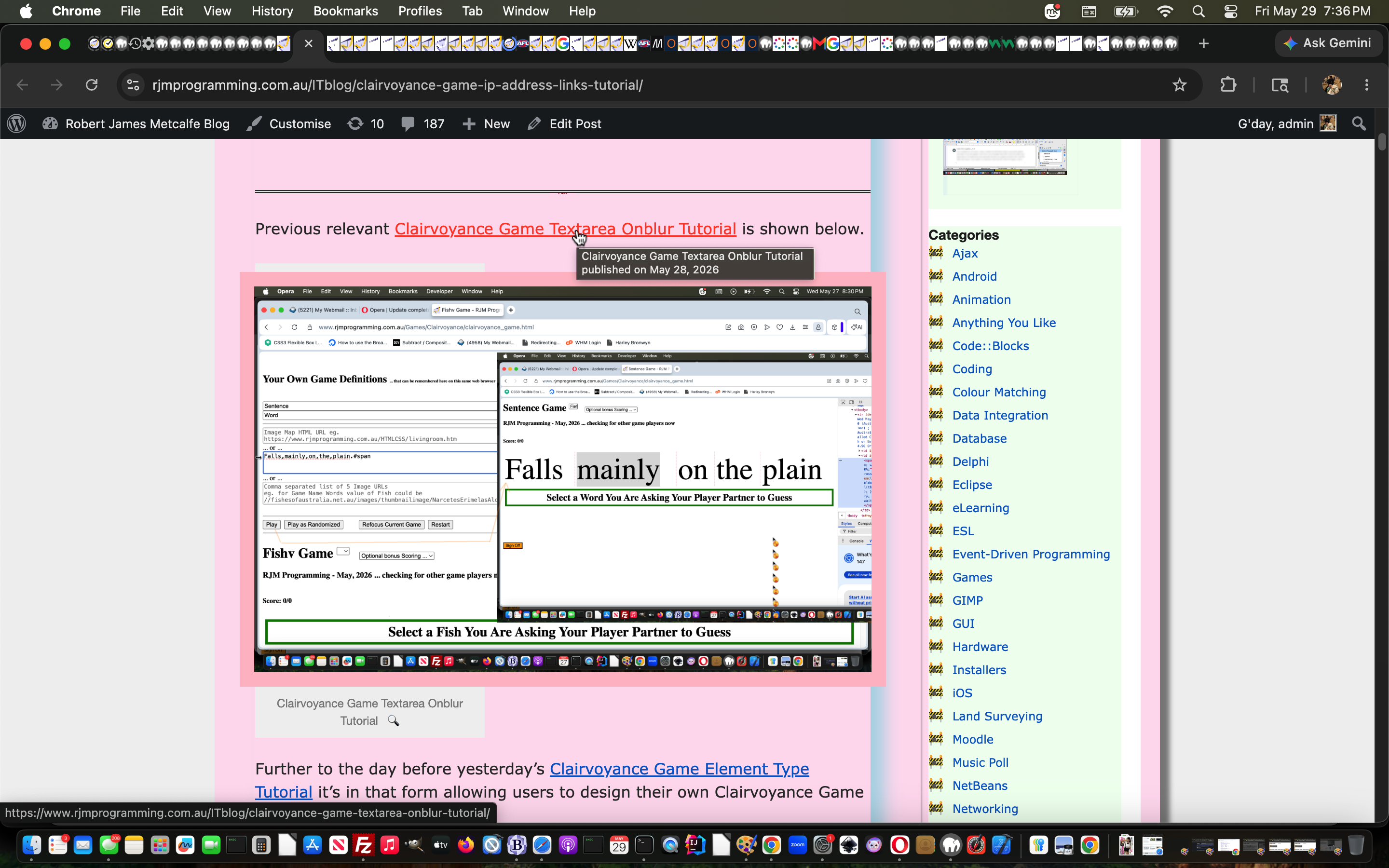1389x868 pixels.
Task: Open Firefox from the Dock
Action: tap(466, 845)
